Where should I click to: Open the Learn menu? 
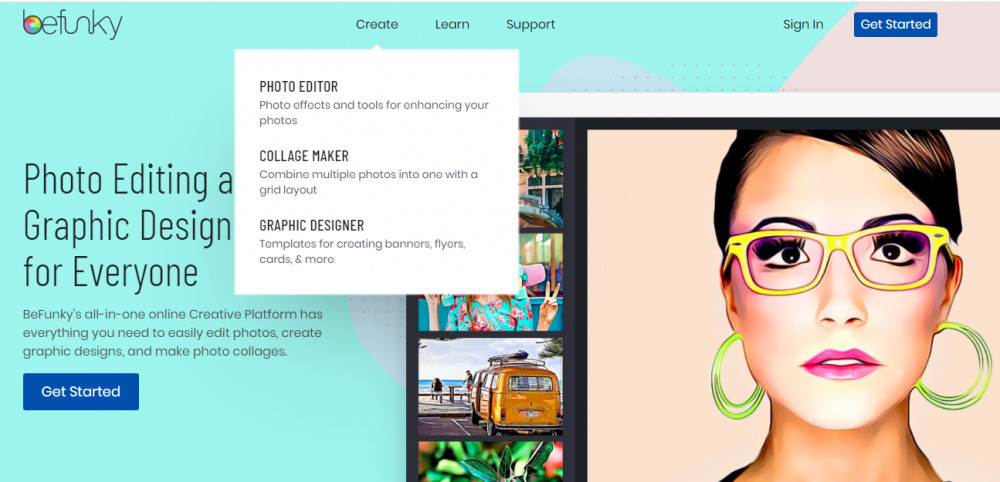pos(452,24)
